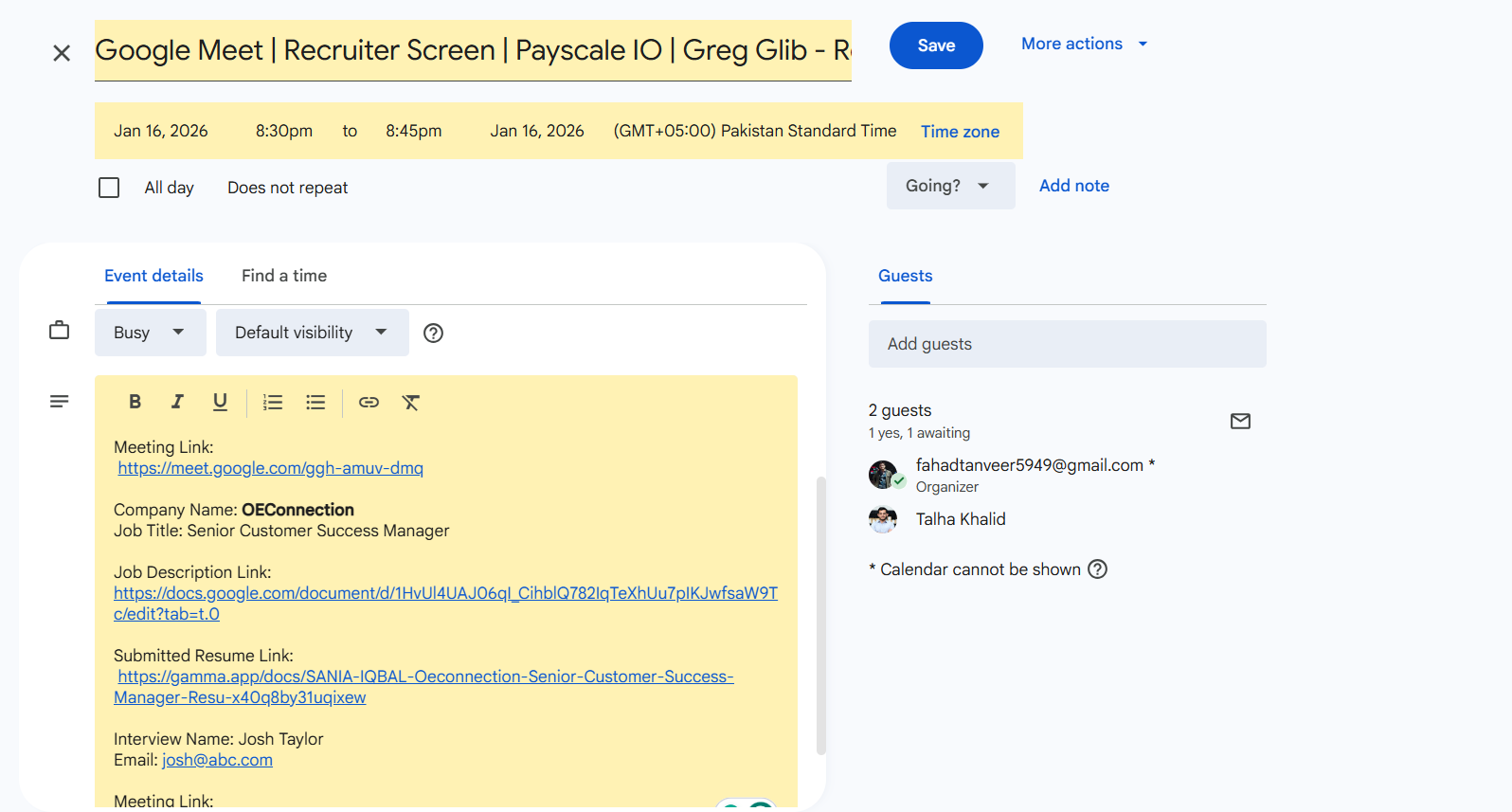Click the description lines icon
Viewport: 1512px width, 812px height.
(59, 402)
